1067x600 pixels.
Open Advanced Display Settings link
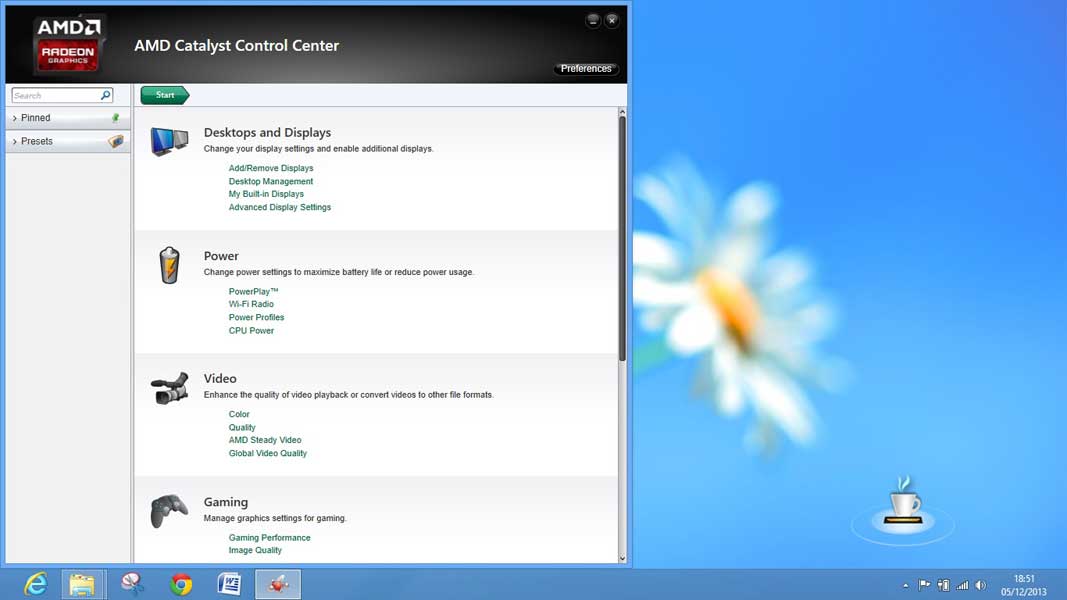[x=280, y=207]
